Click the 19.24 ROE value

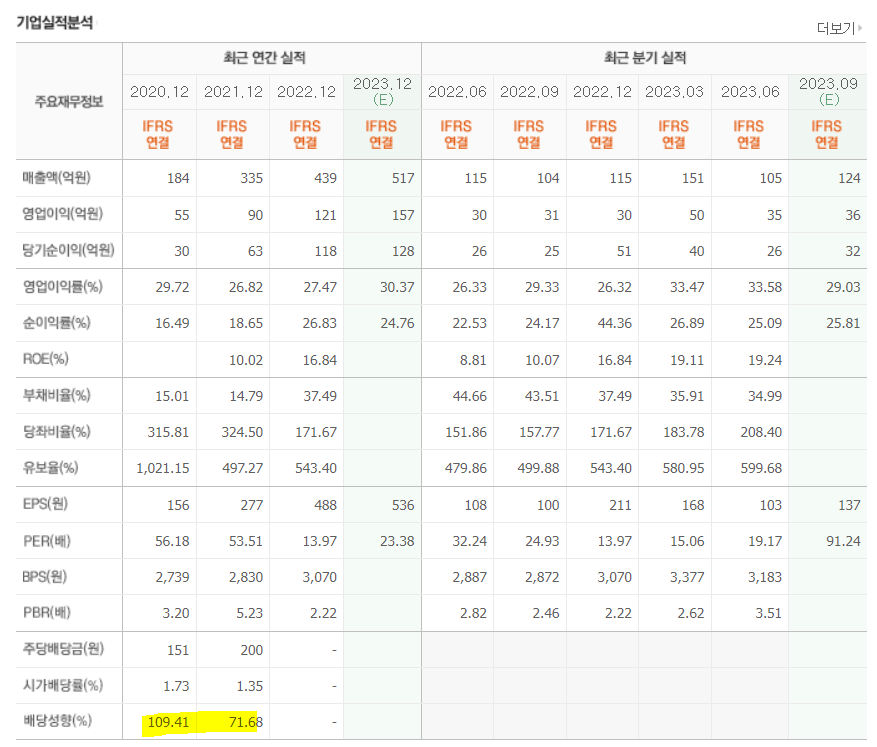pos(765,360)
